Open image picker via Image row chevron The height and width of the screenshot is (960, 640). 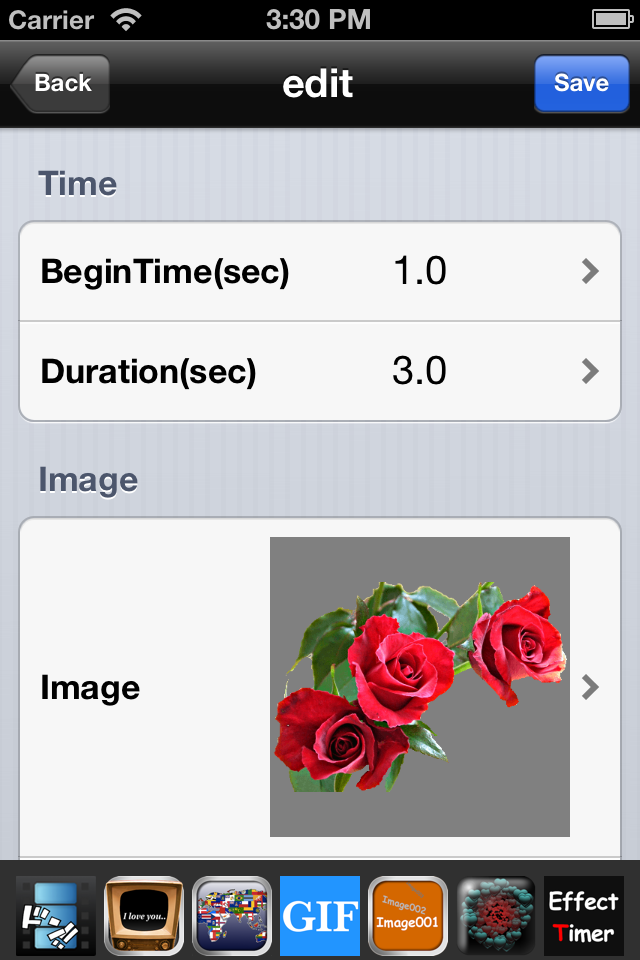click(x=590, y=687)
